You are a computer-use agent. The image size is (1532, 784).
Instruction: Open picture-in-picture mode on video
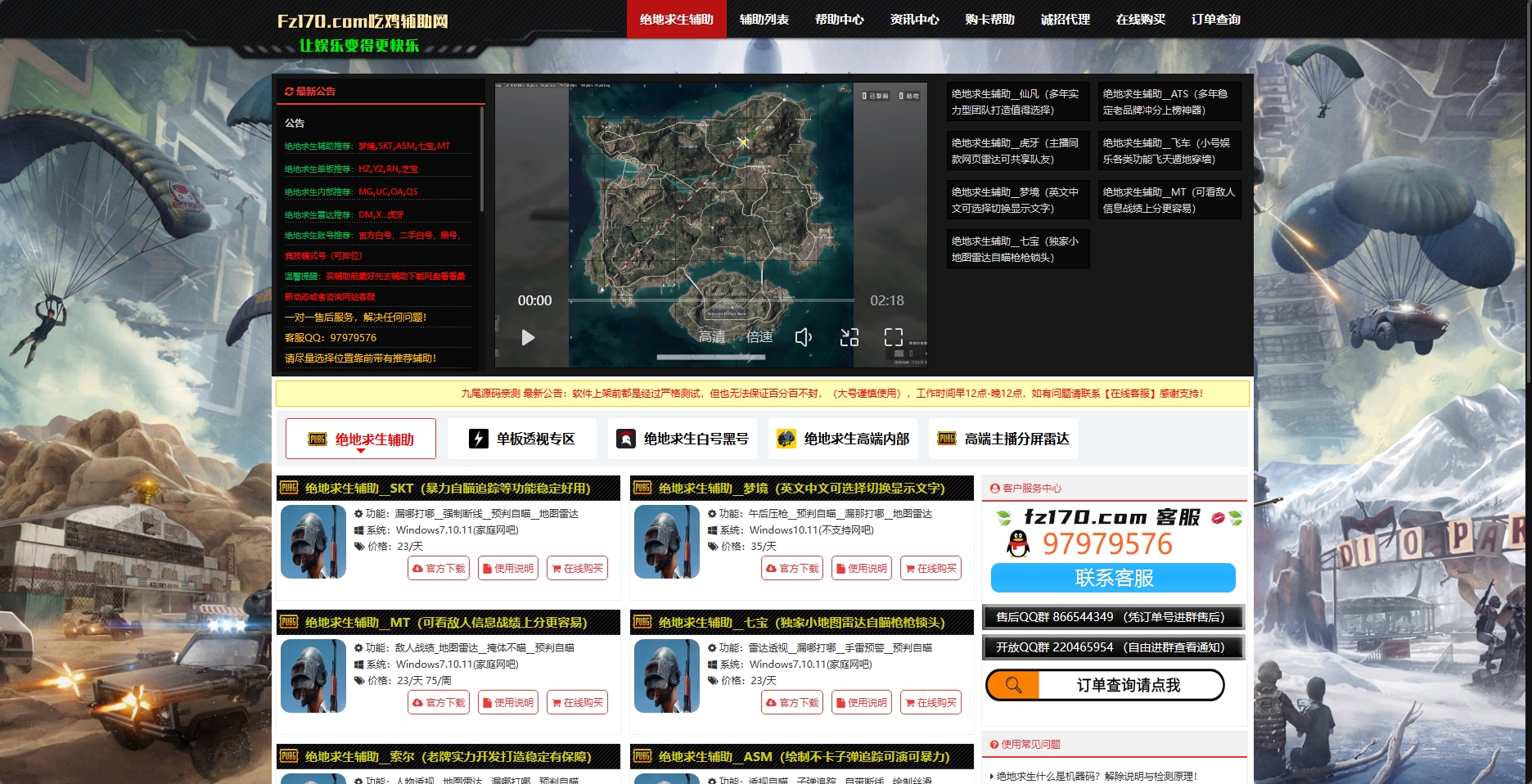(x=849, y=337)
